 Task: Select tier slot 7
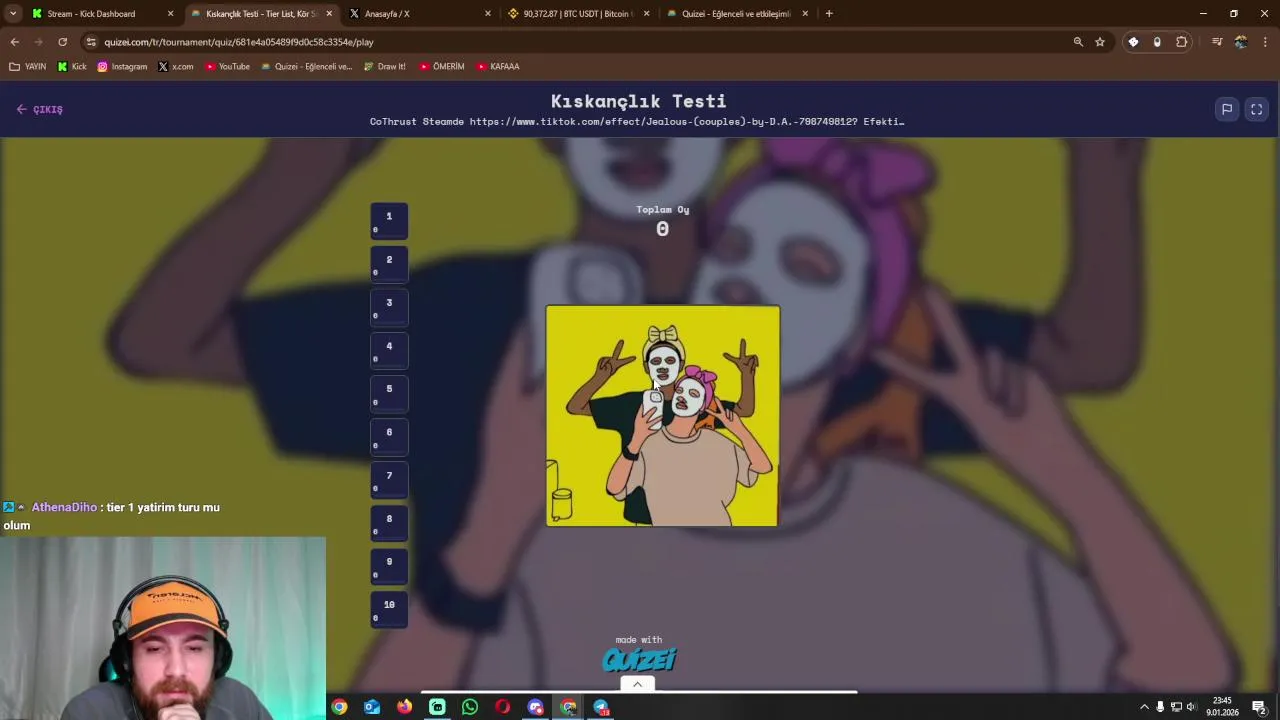click(389, 480)
